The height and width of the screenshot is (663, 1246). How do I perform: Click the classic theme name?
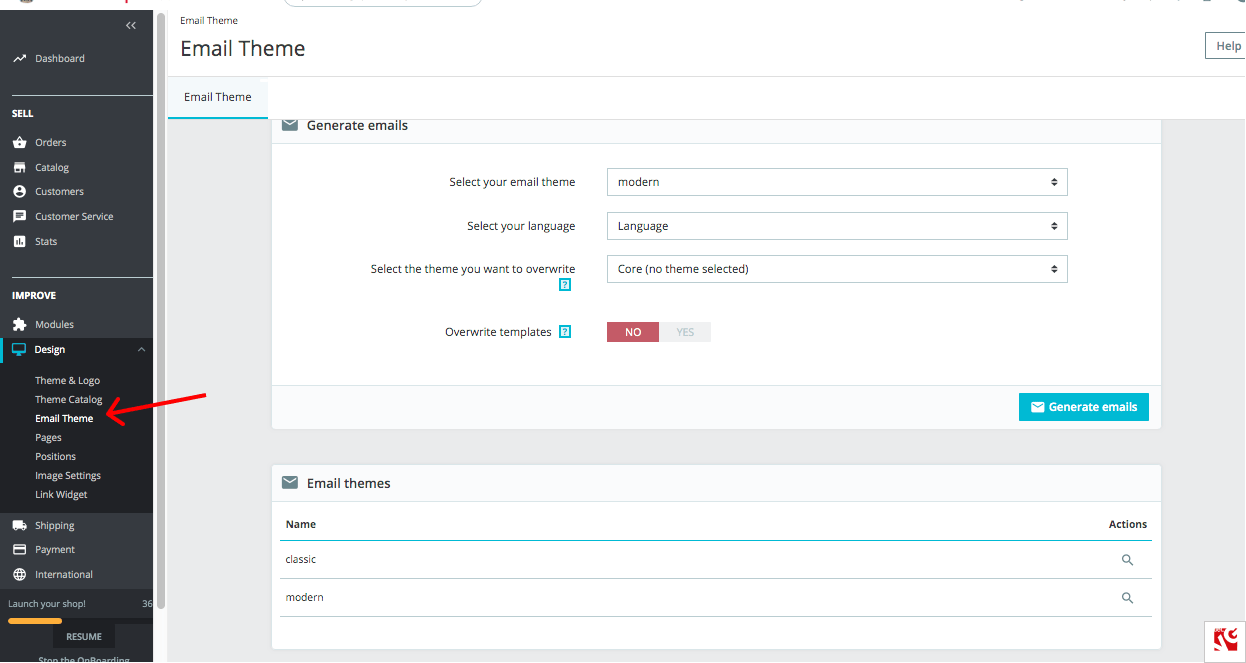300,560
